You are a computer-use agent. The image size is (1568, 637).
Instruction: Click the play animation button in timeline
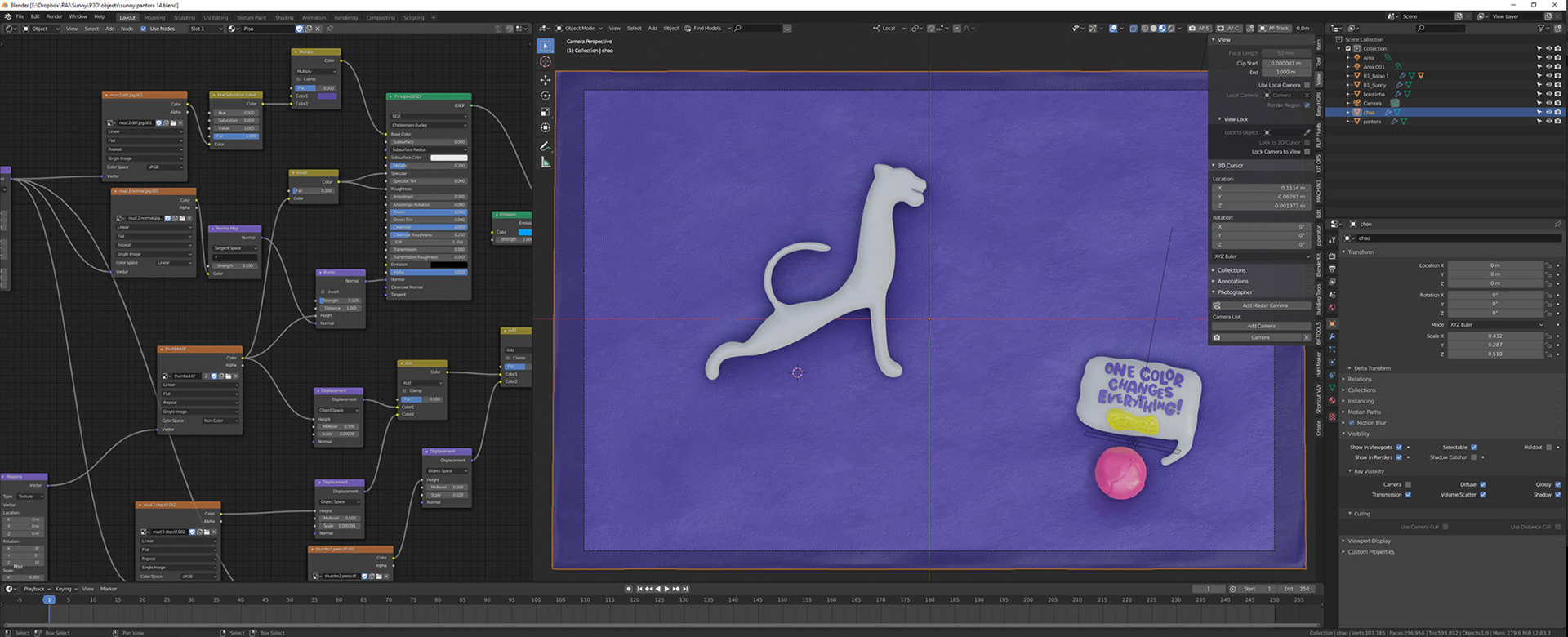tap(666, 589)
